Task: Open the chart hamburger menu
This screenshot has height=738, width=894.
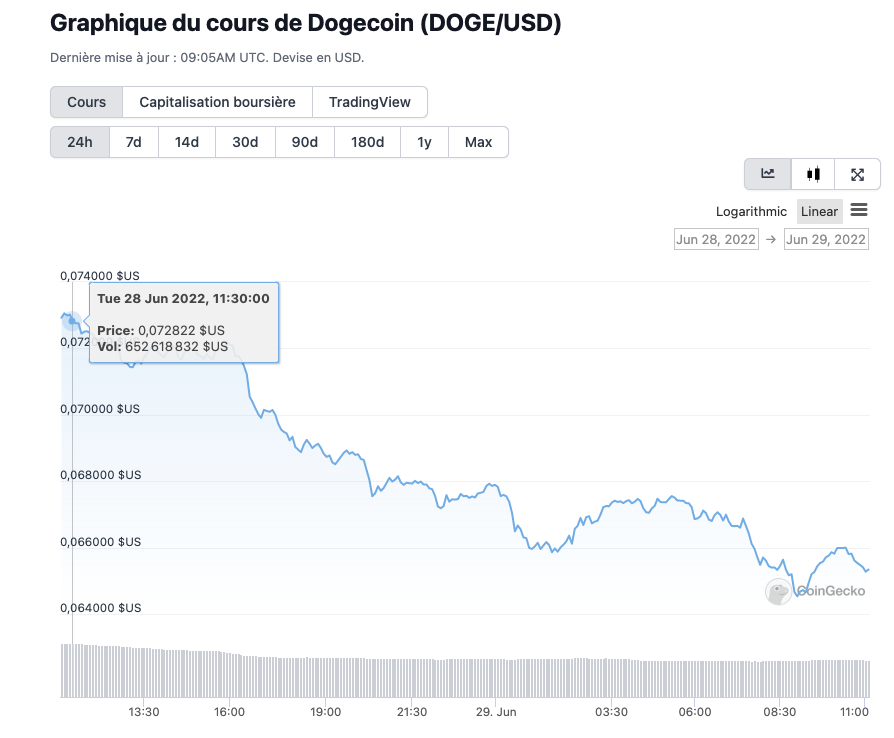Action: point(859,210)
